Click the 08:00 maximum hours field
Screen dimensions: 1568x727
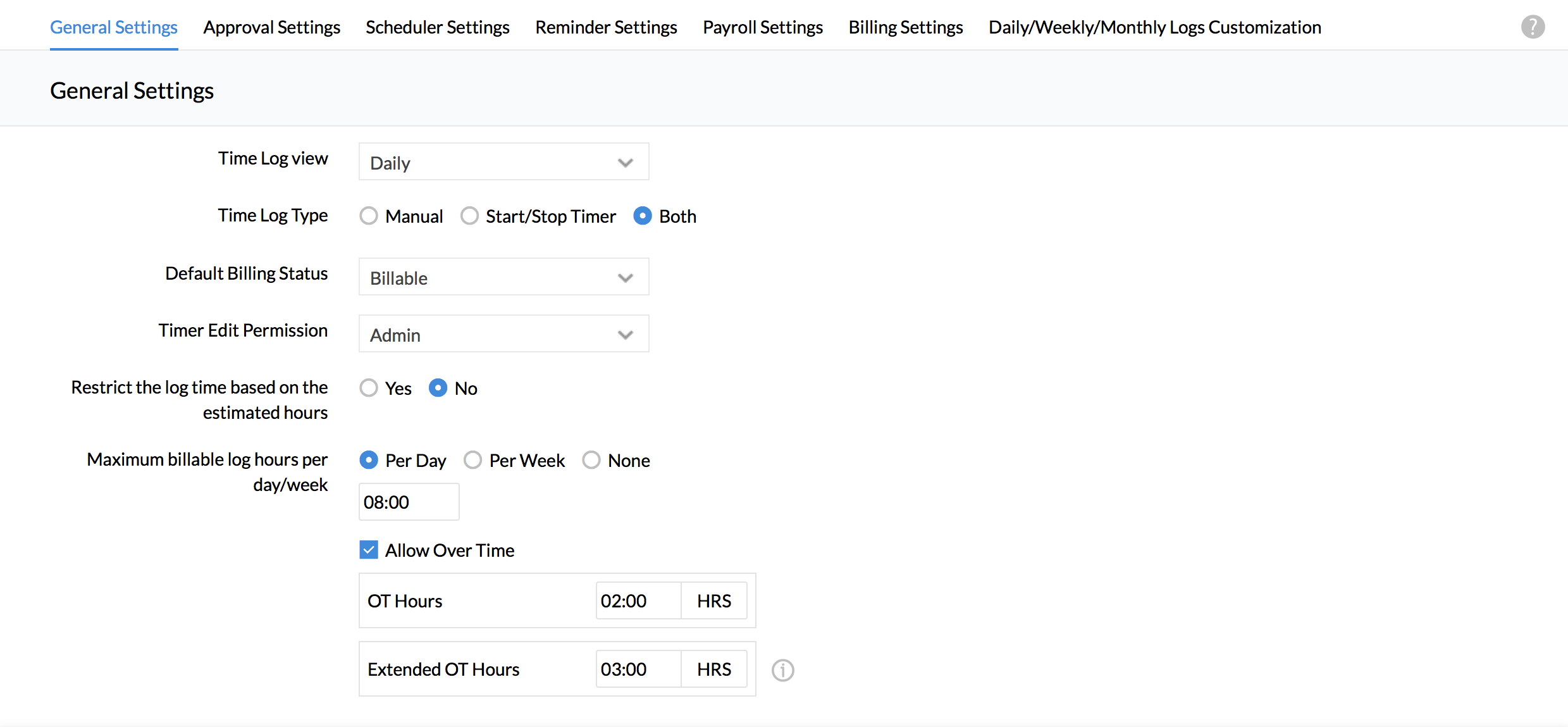pos(409,502)
